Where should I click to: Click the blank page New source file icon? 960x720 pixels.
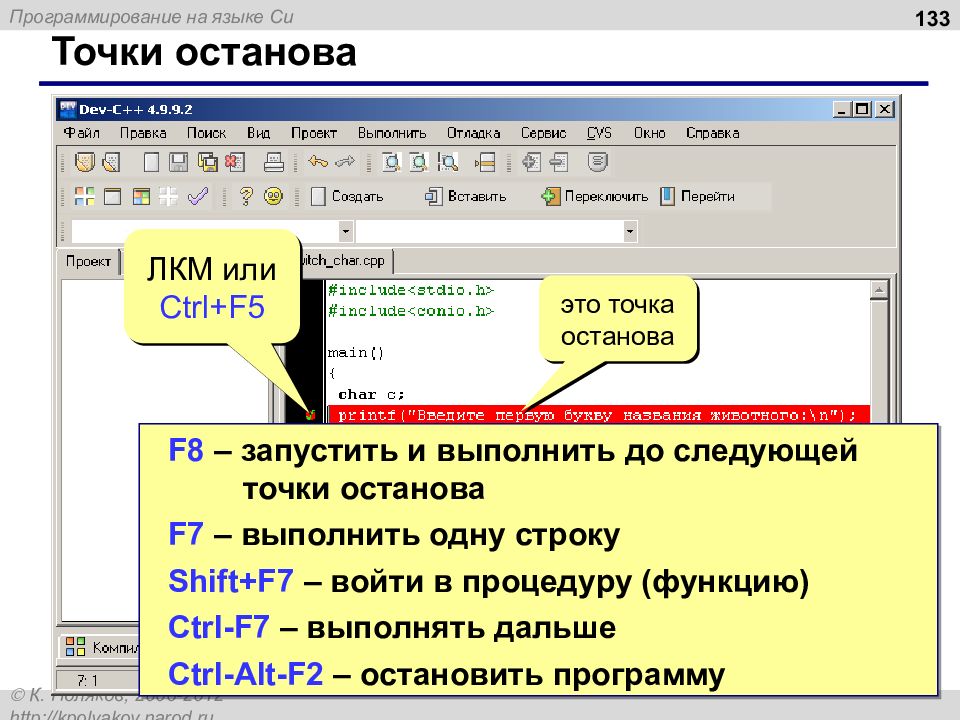[151, 162]
